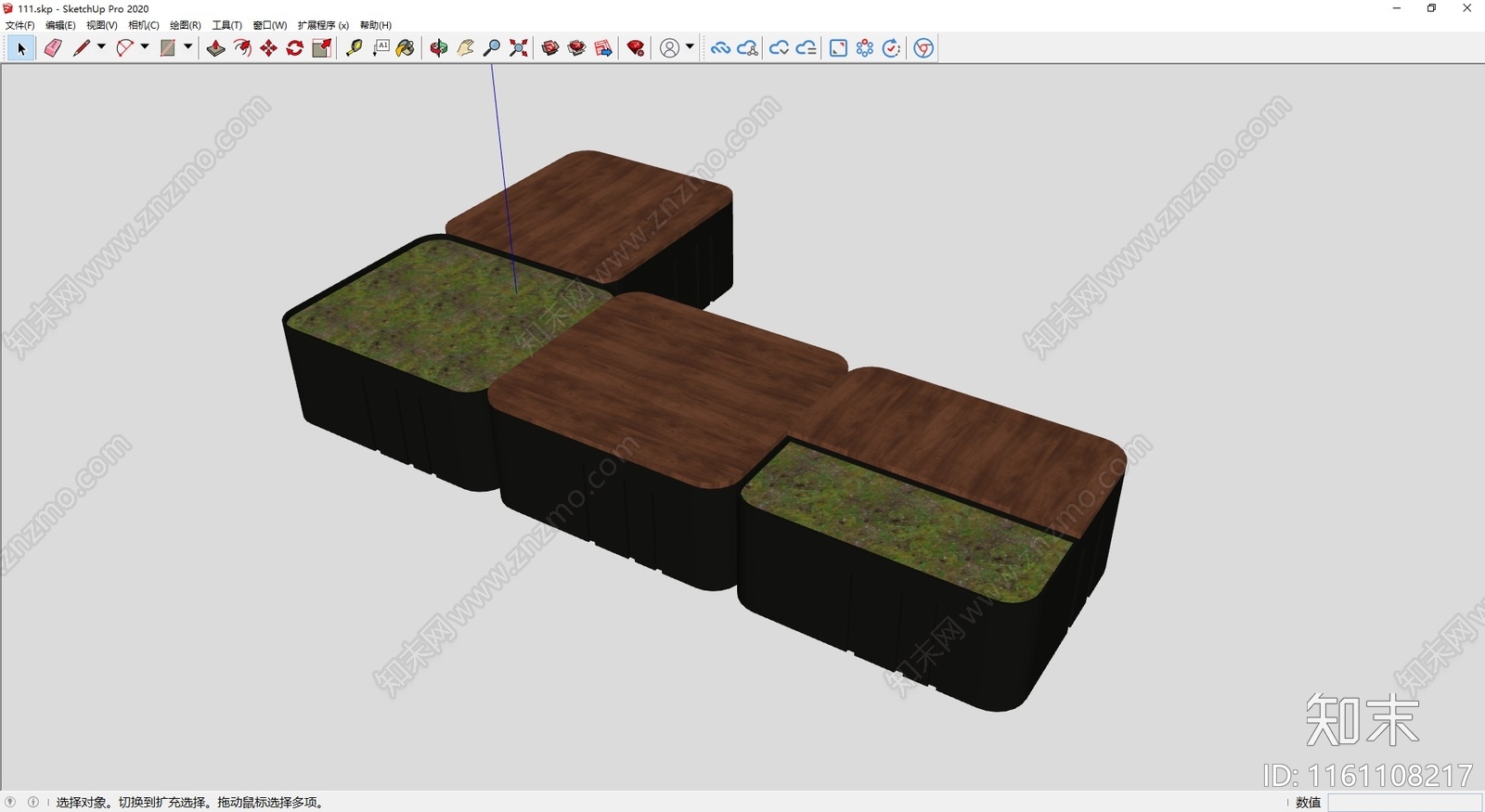Open the 绘图(R) menu

coord(186,25)
